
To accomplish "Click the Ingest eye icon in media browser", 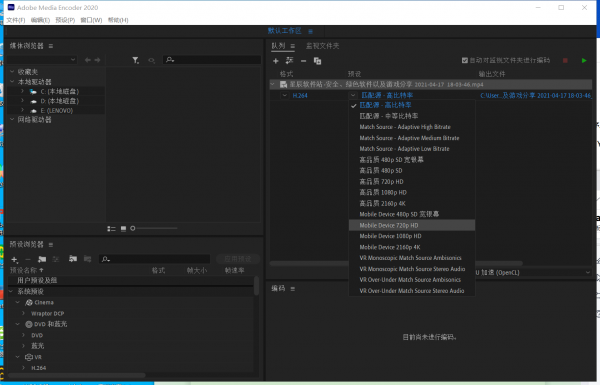I will [x=152, y=60].
